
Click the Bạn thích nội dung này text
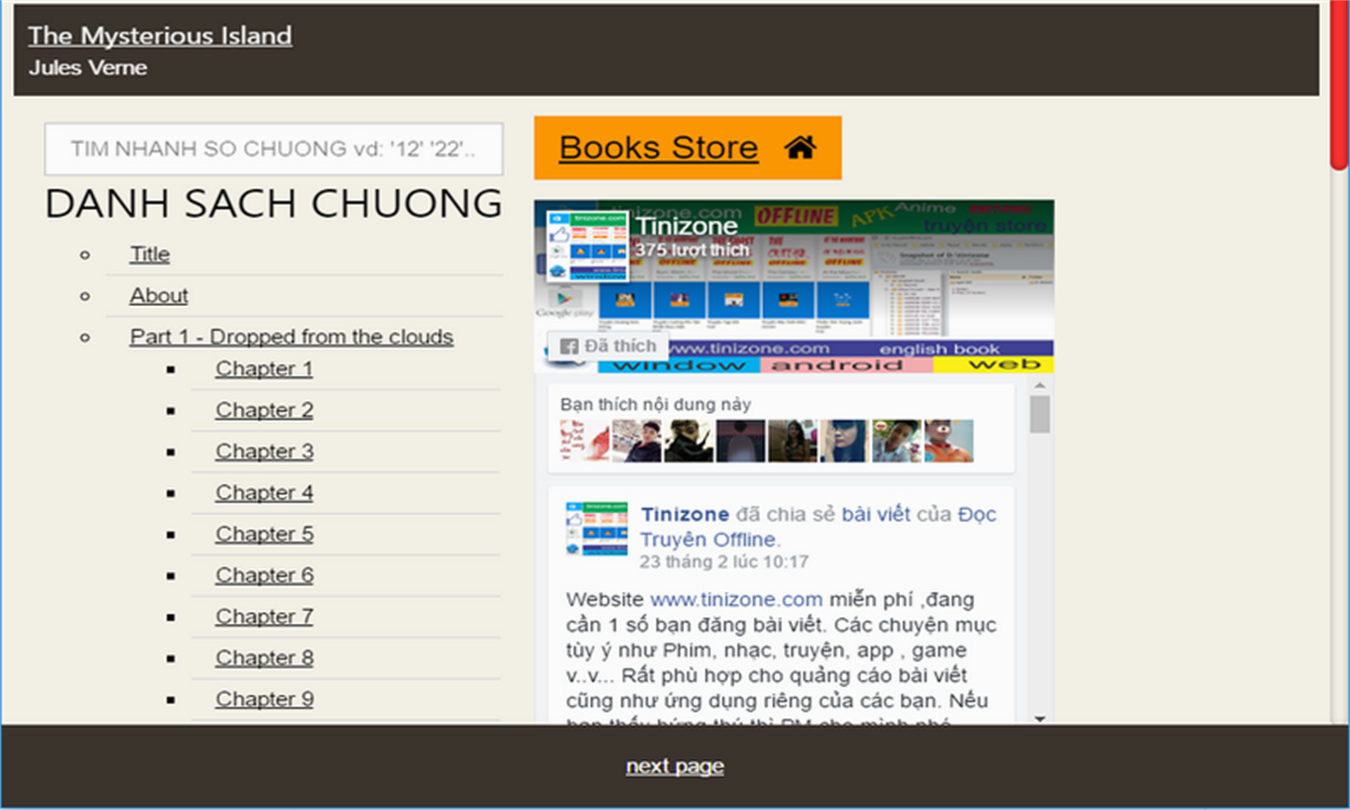tap(655, 404)
